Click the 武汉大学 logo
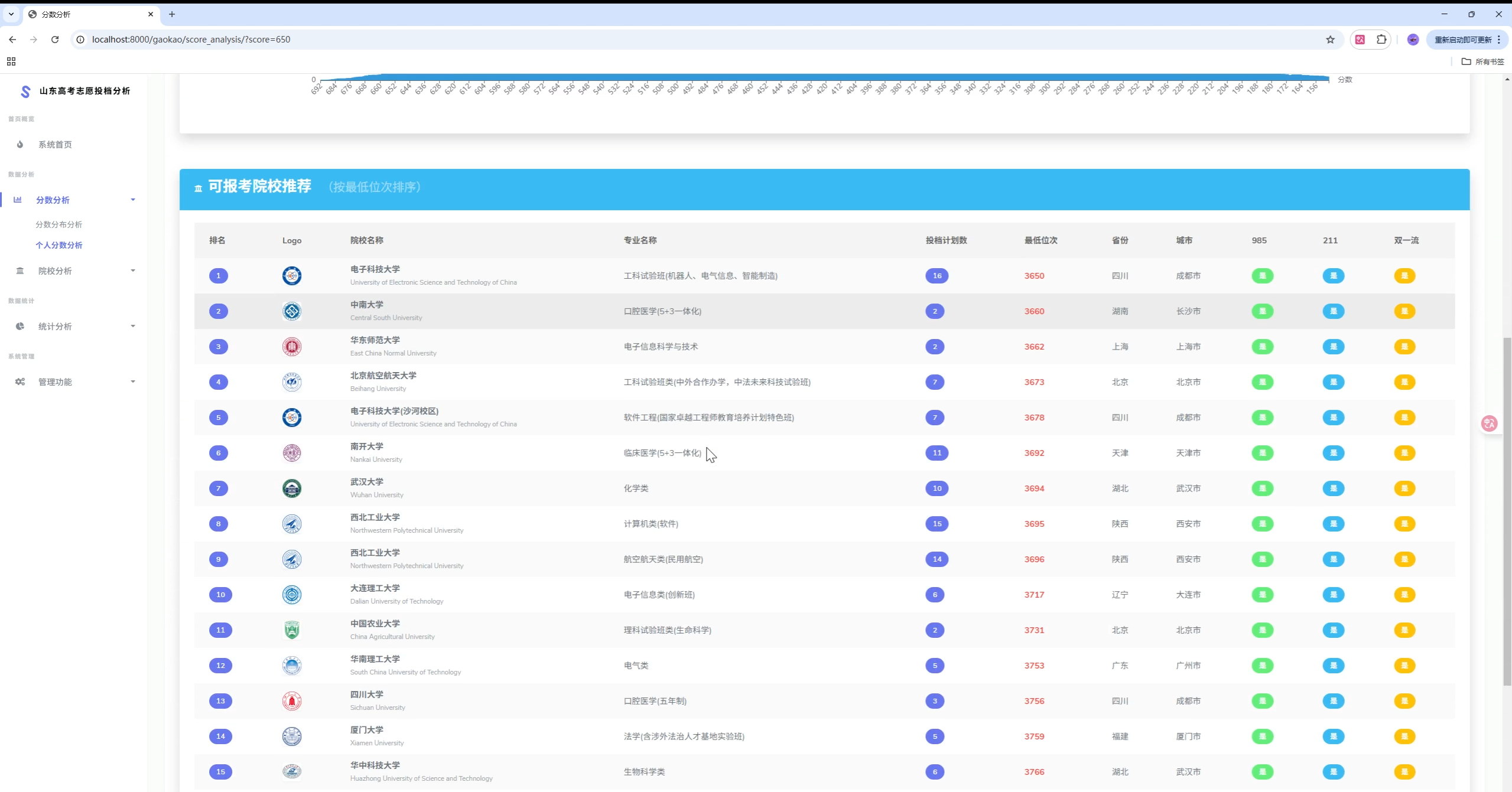Image resolution: width=1512 pixels, height=792 pixels. point(292,488)
